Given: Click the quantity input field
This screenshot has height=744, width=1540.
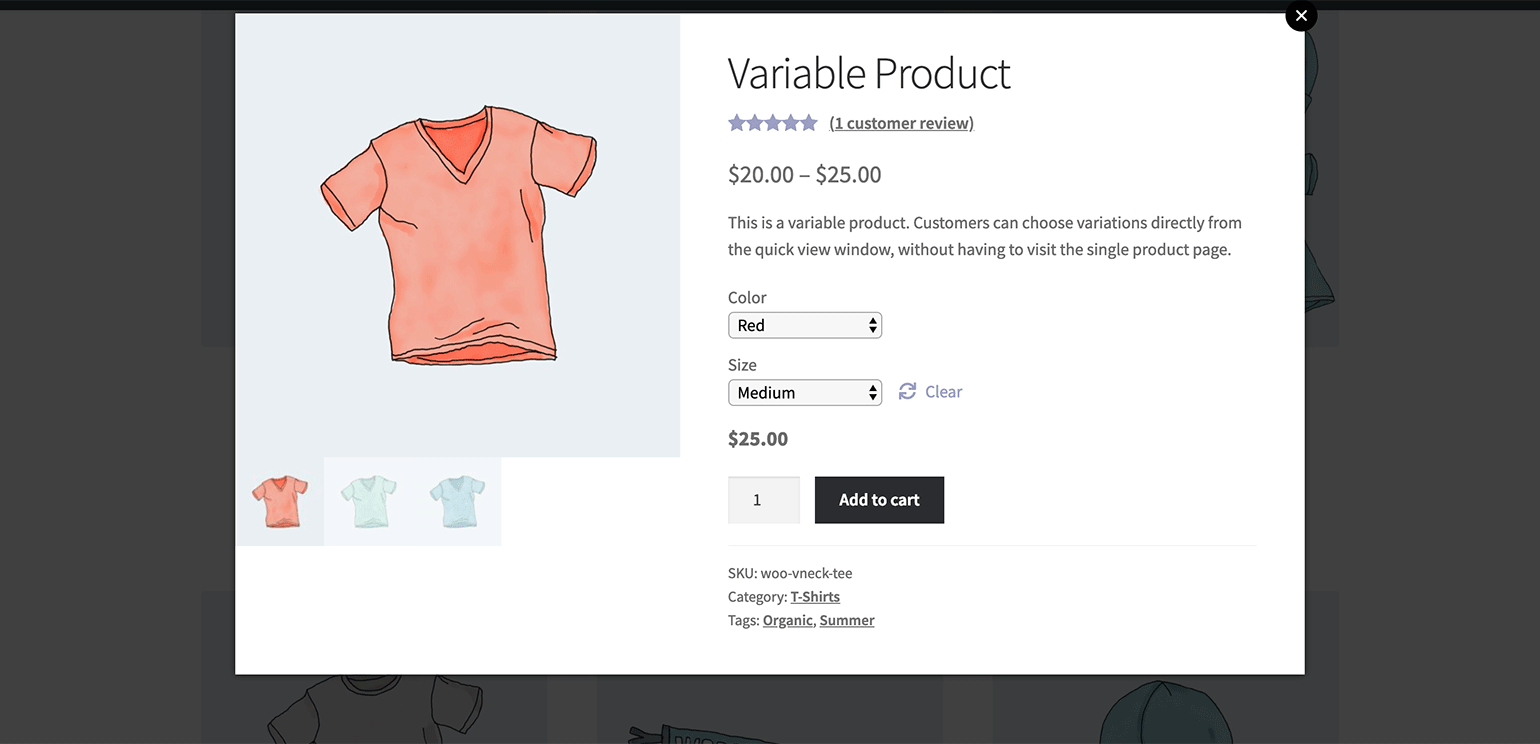Looking at the screenshot, I should [x=763, y=500].
